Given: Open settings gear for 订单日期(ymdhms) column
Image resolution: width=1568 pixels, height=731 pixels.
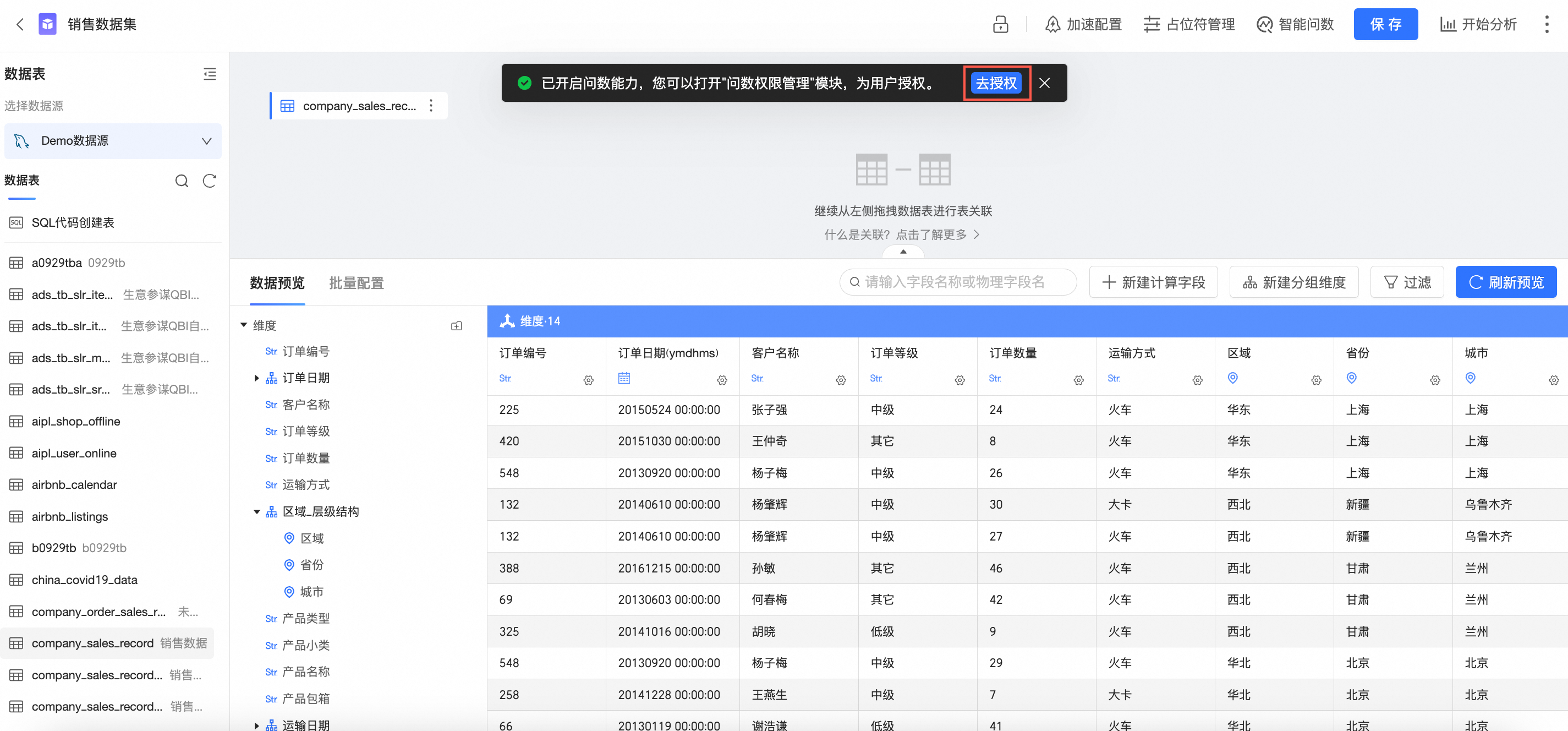Looking at the screenshot, I should click(722, 380).
